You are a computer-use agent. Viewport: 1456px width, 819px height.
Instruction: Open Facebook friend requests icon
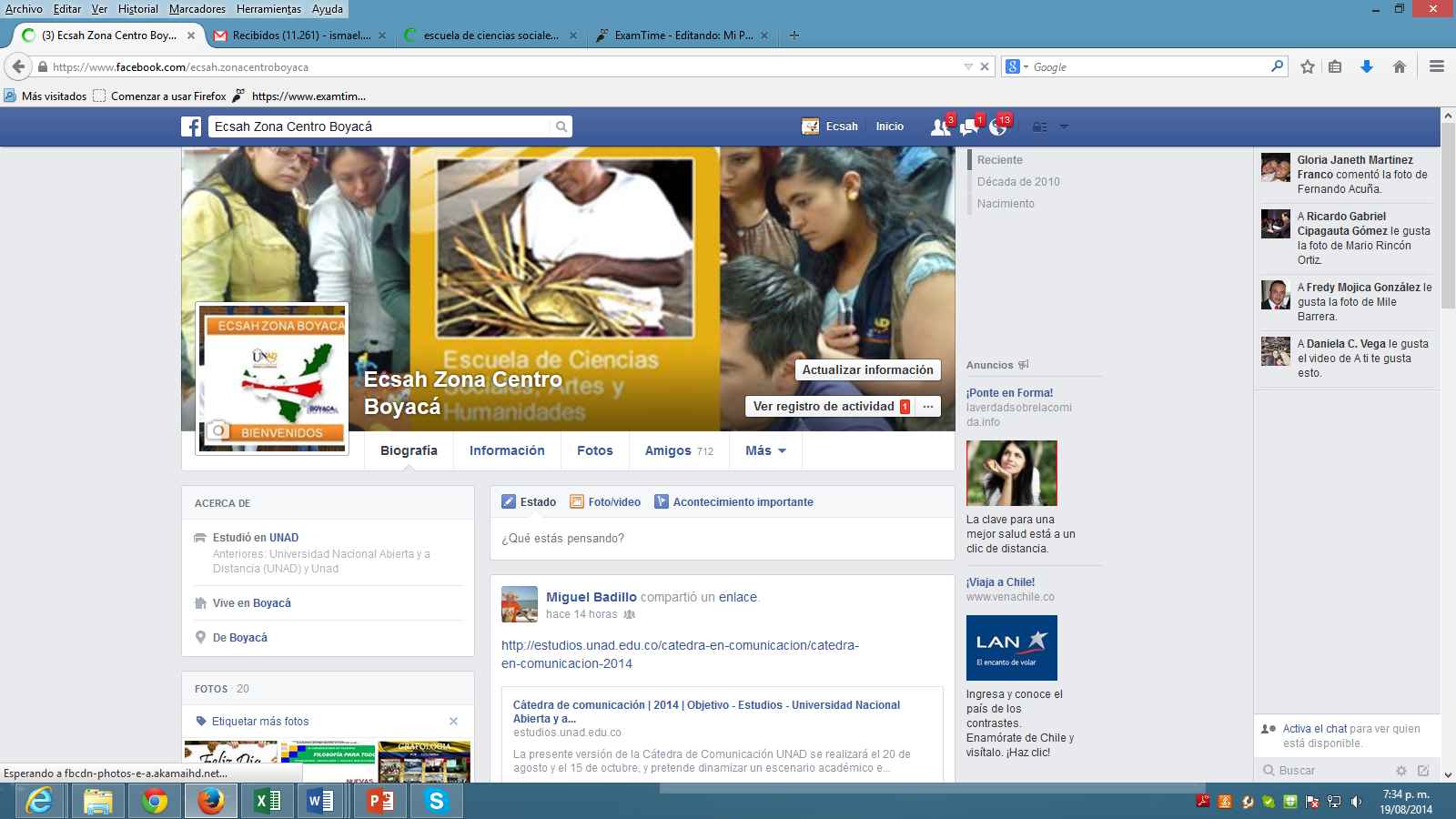tap(940, 127)
